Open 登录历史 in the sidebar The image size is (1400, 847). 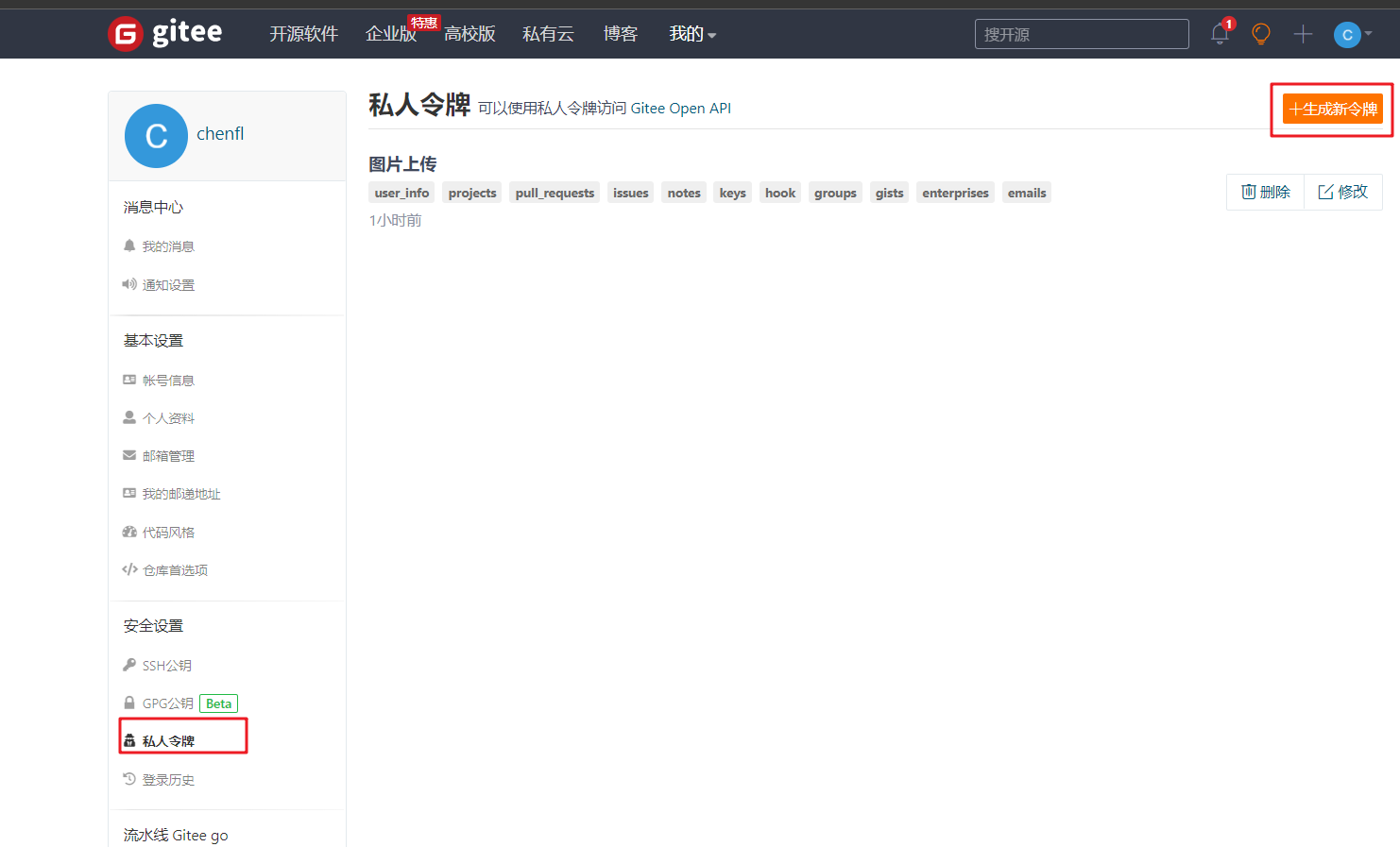point(168,780)
